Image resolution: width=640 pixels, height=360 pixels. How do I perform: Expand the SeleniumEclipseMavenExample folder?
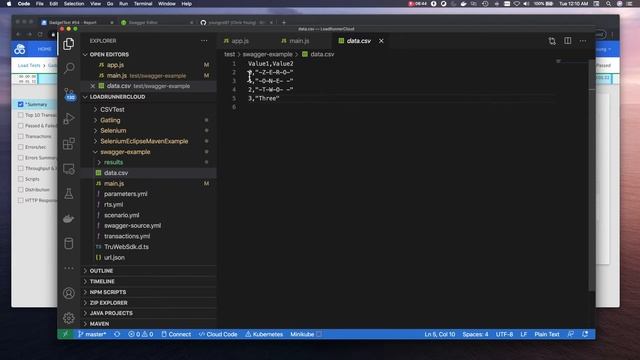pos(144,141)
